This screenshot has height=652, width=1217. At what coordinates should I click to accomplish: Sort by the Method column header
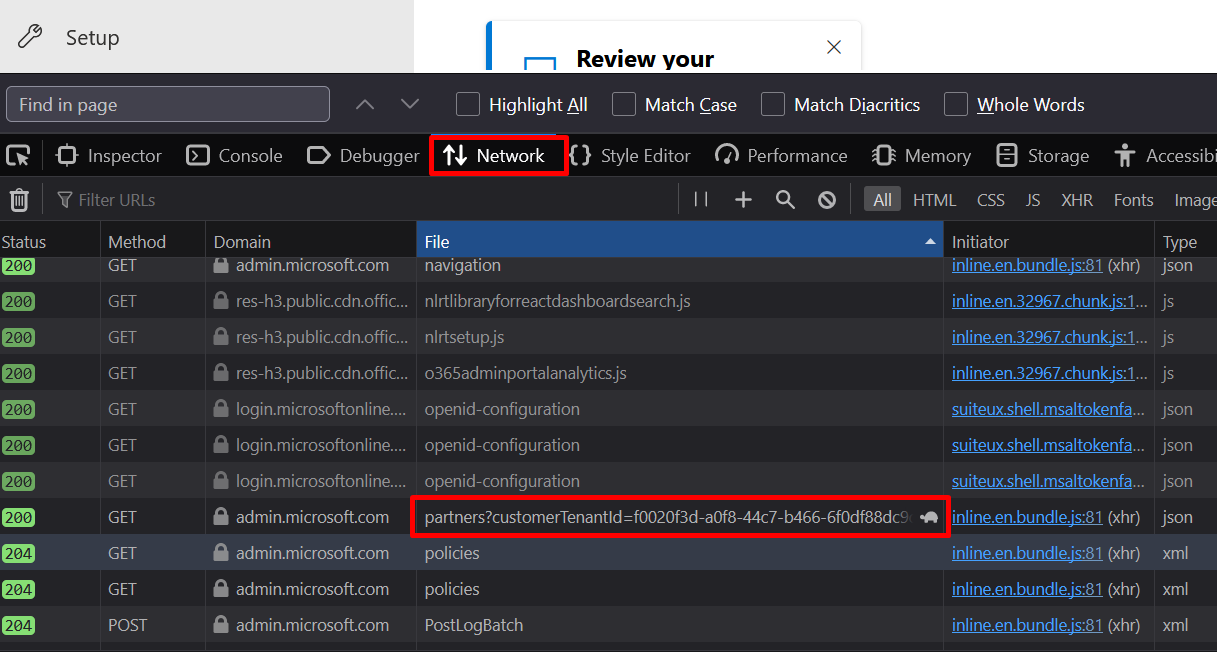click(x=153, y=242)
